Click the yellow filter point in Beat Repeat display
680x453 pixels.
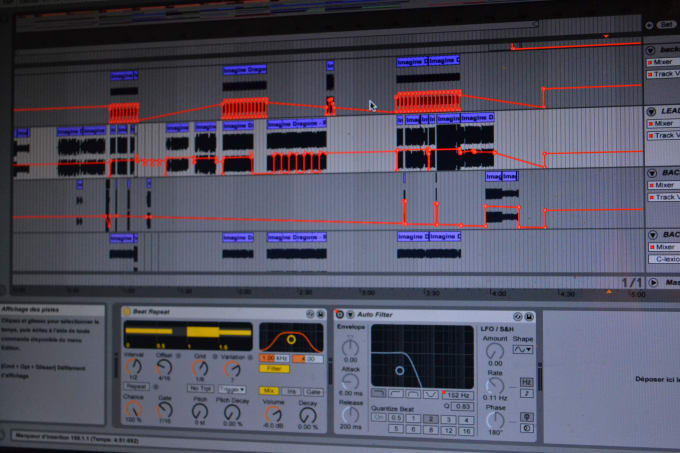click(x=291, y=339)
